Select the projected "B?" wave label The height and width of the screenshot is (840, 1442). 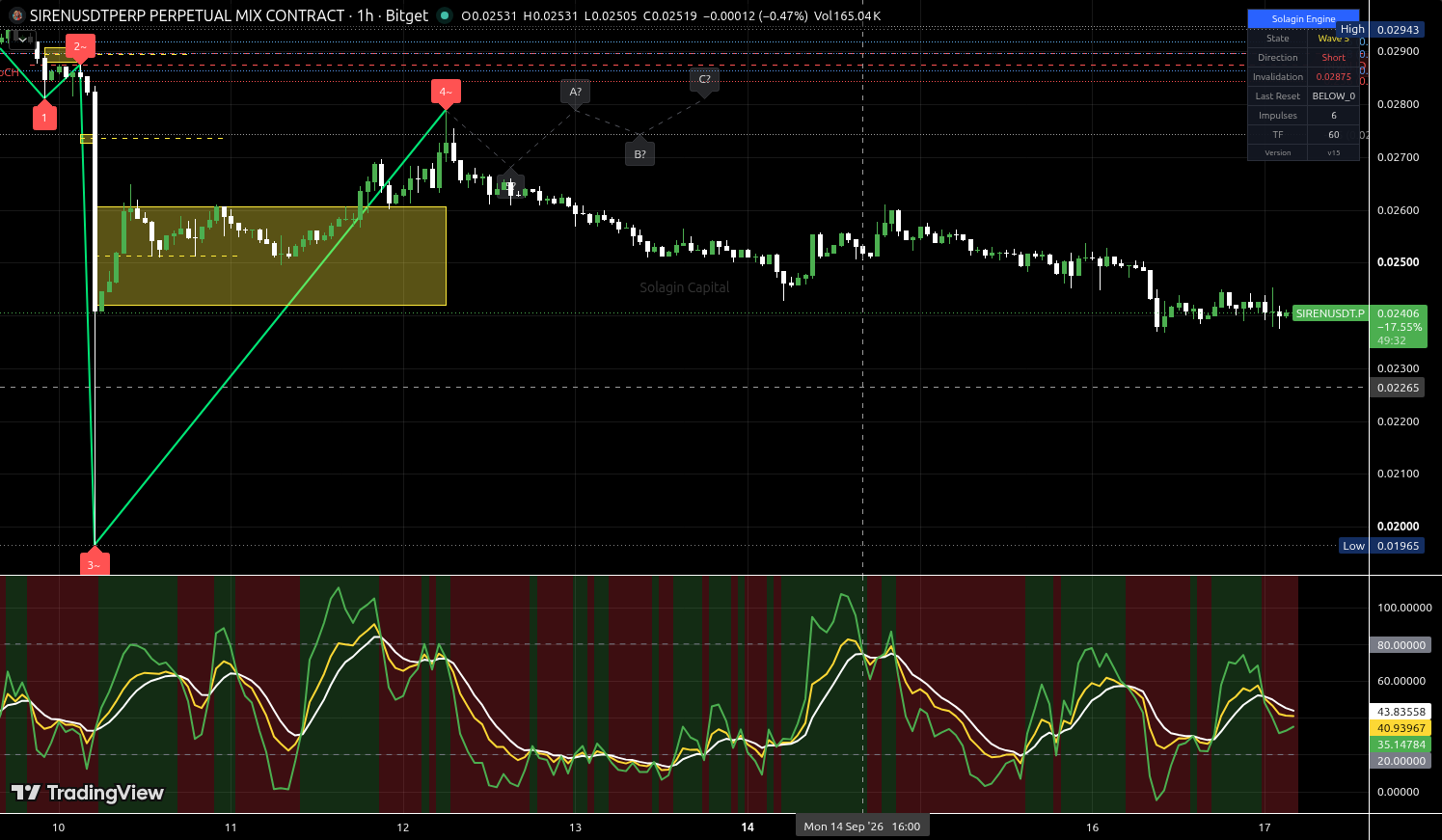[639, 152]
